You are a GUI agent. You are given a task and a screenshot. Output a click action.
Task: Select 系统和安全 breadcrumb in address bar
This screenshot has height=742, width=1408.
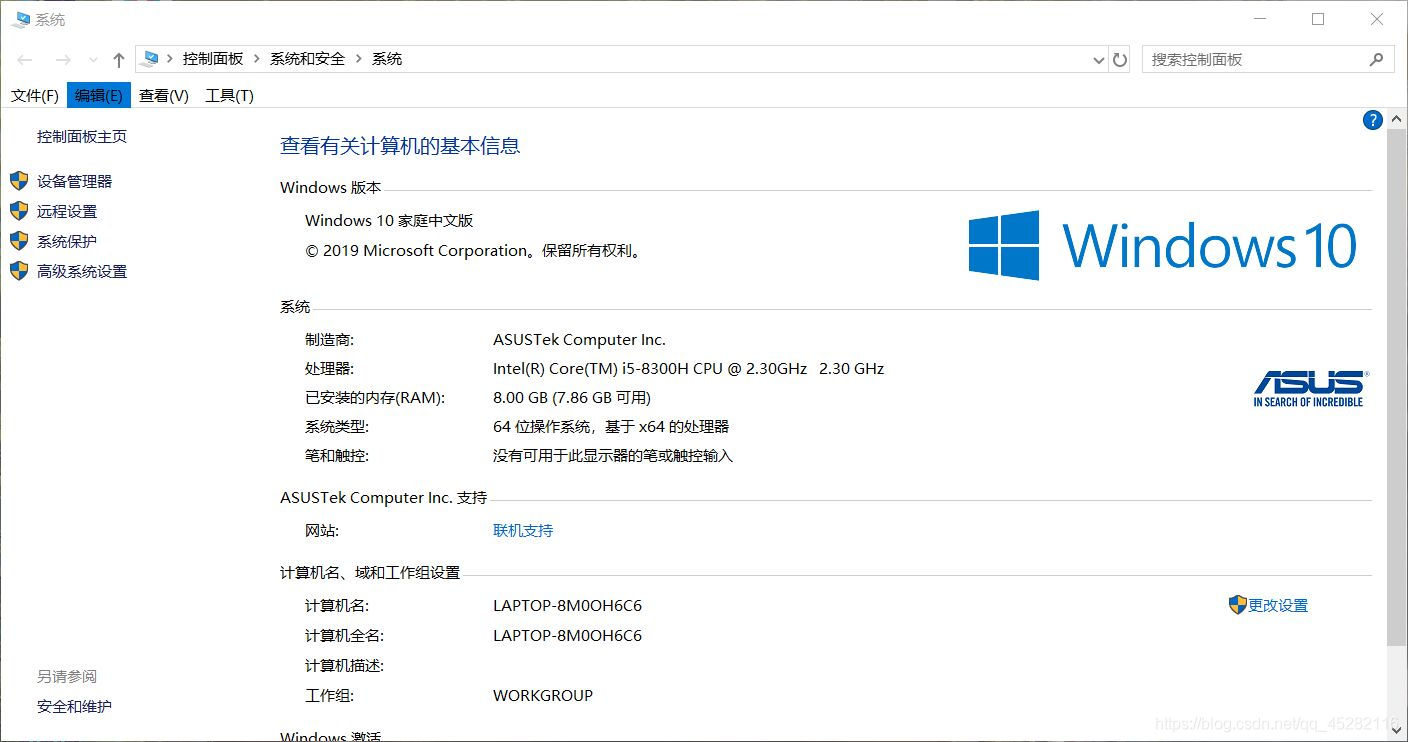click(x=307, y=59)
